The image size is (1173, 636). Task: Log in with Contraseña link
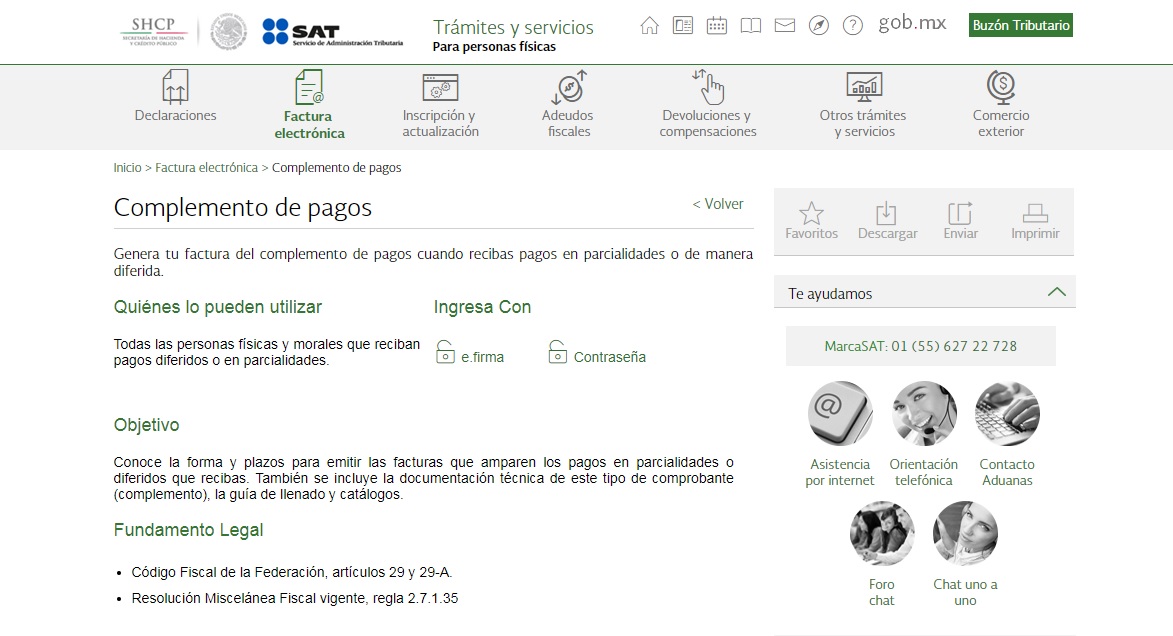(608, 357)
